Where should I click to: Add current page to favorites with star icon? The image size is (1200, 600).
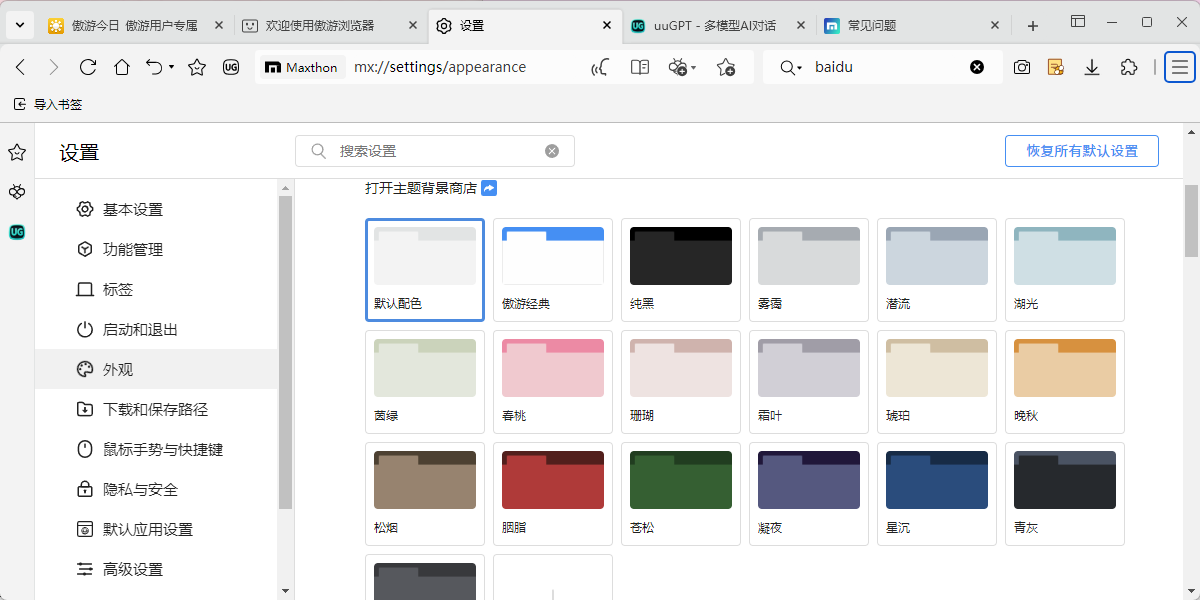726,67
